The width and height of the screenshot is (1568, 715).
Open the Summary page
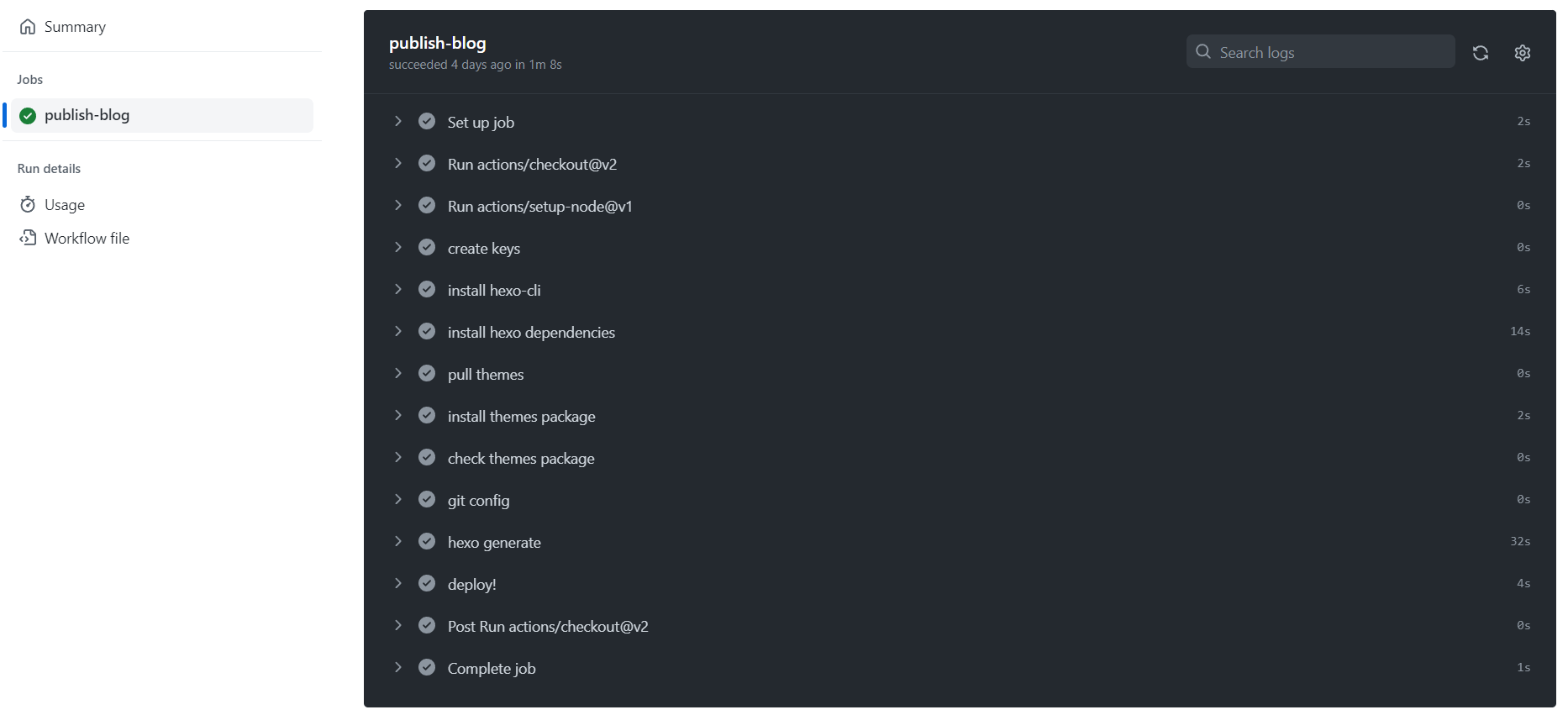point(75,27)
